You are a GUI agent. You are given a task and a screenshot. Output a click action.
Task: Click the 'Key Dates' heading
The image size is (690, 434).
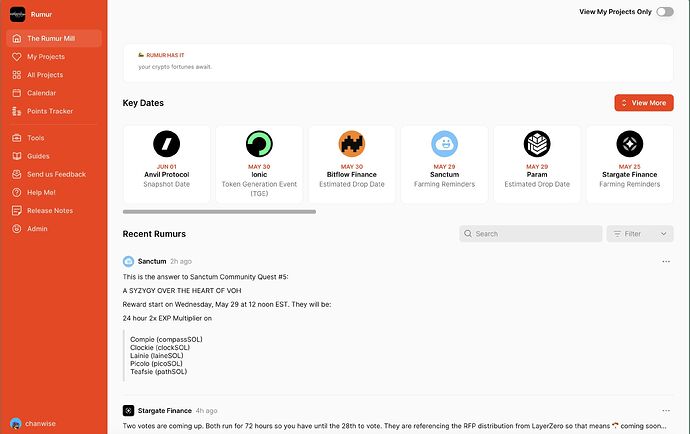tap(143, 103)
